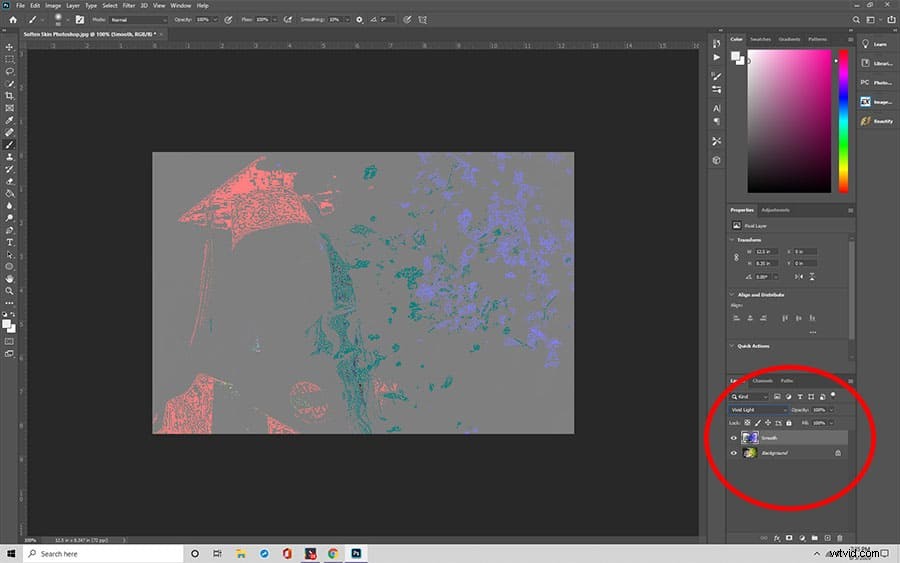Select the Horizontal Type tool

pyautogui.click(x=9, y=242)
